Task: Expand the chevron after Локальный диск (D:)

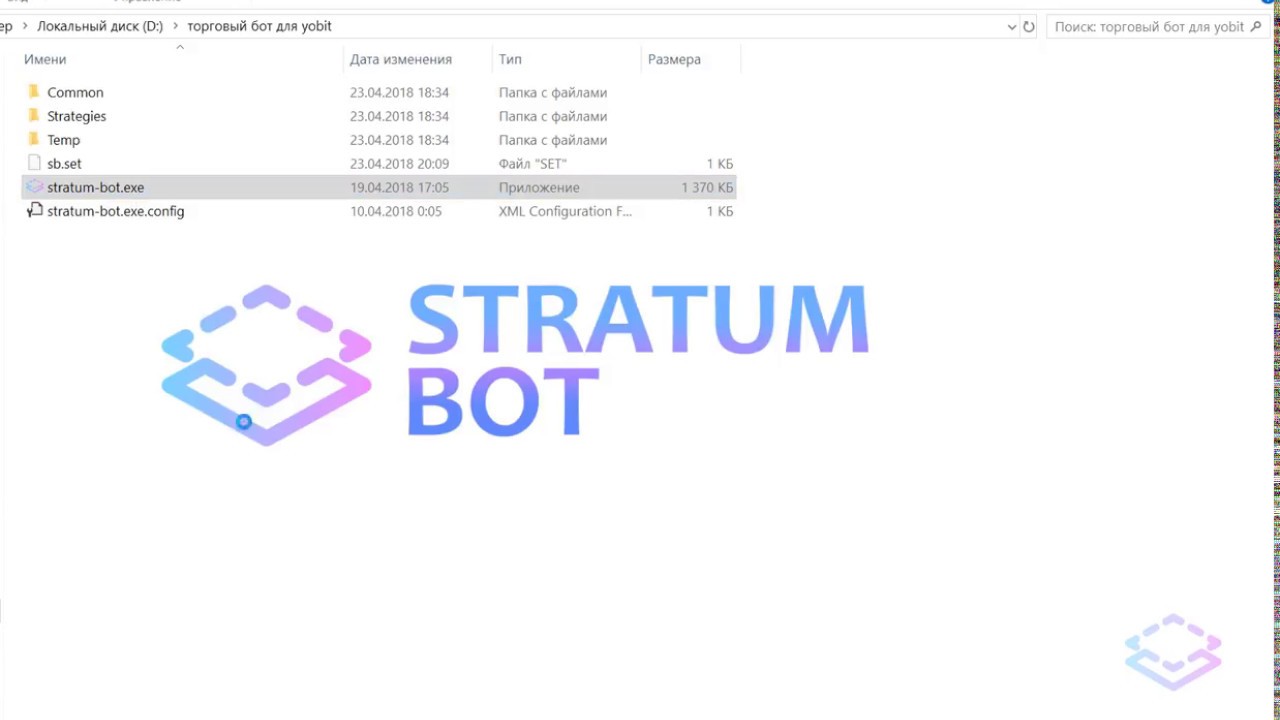Action: (x=176, y=27)
